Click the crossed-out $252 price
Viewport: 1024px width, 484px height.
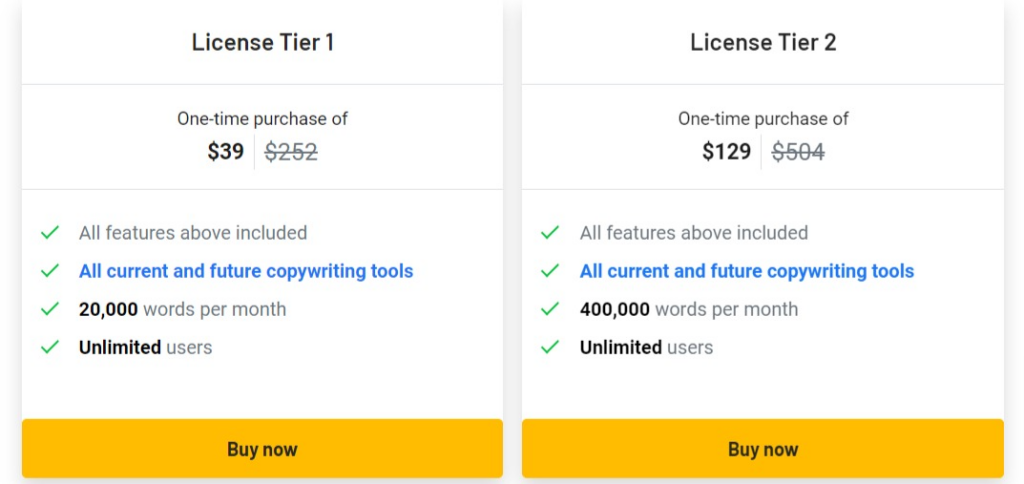point(291,152)
